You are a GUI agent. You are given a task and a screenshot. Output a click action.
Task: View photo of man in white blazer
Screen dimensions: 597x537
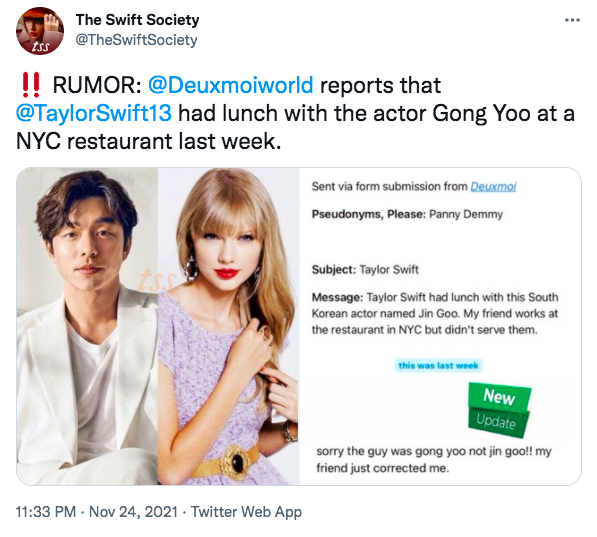pyautogui.click(x=87, y=326)
